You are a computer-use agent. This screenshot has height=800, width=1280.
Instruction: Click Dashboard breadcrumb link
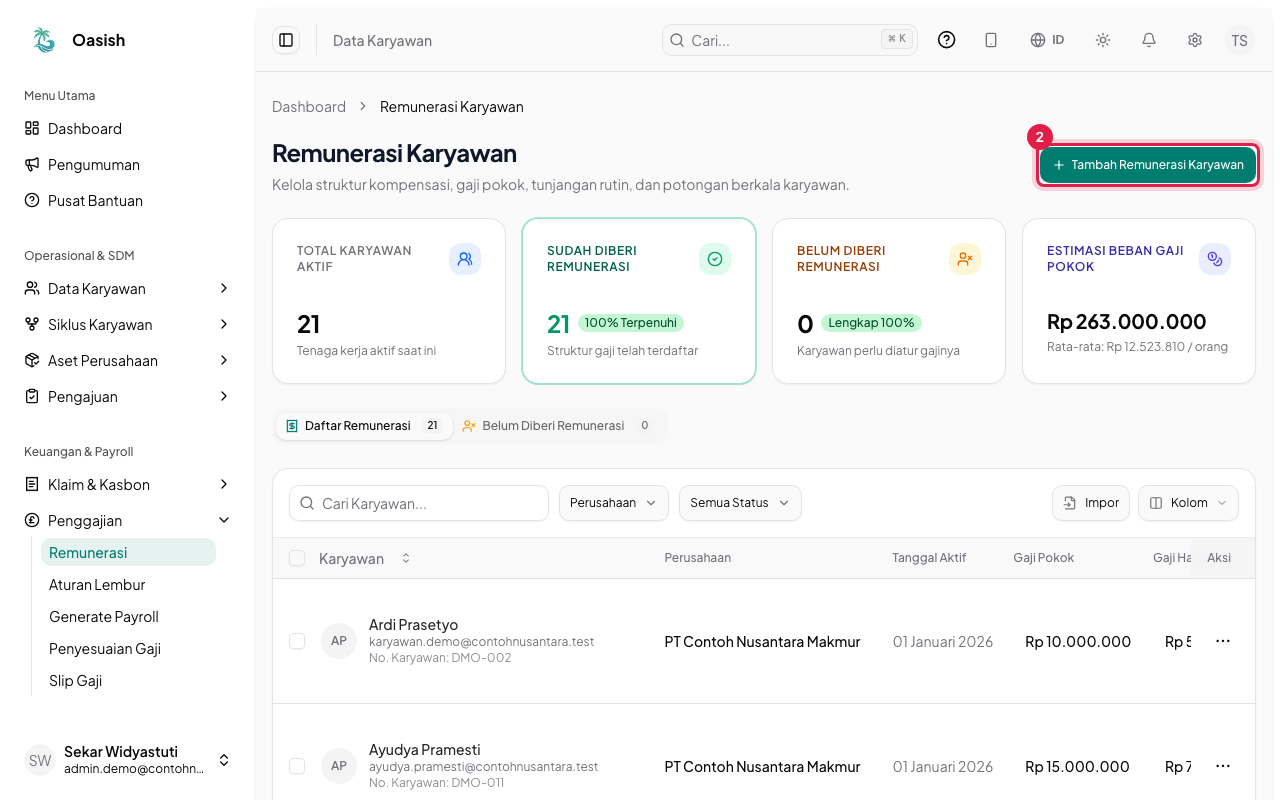tap(309, 107)
